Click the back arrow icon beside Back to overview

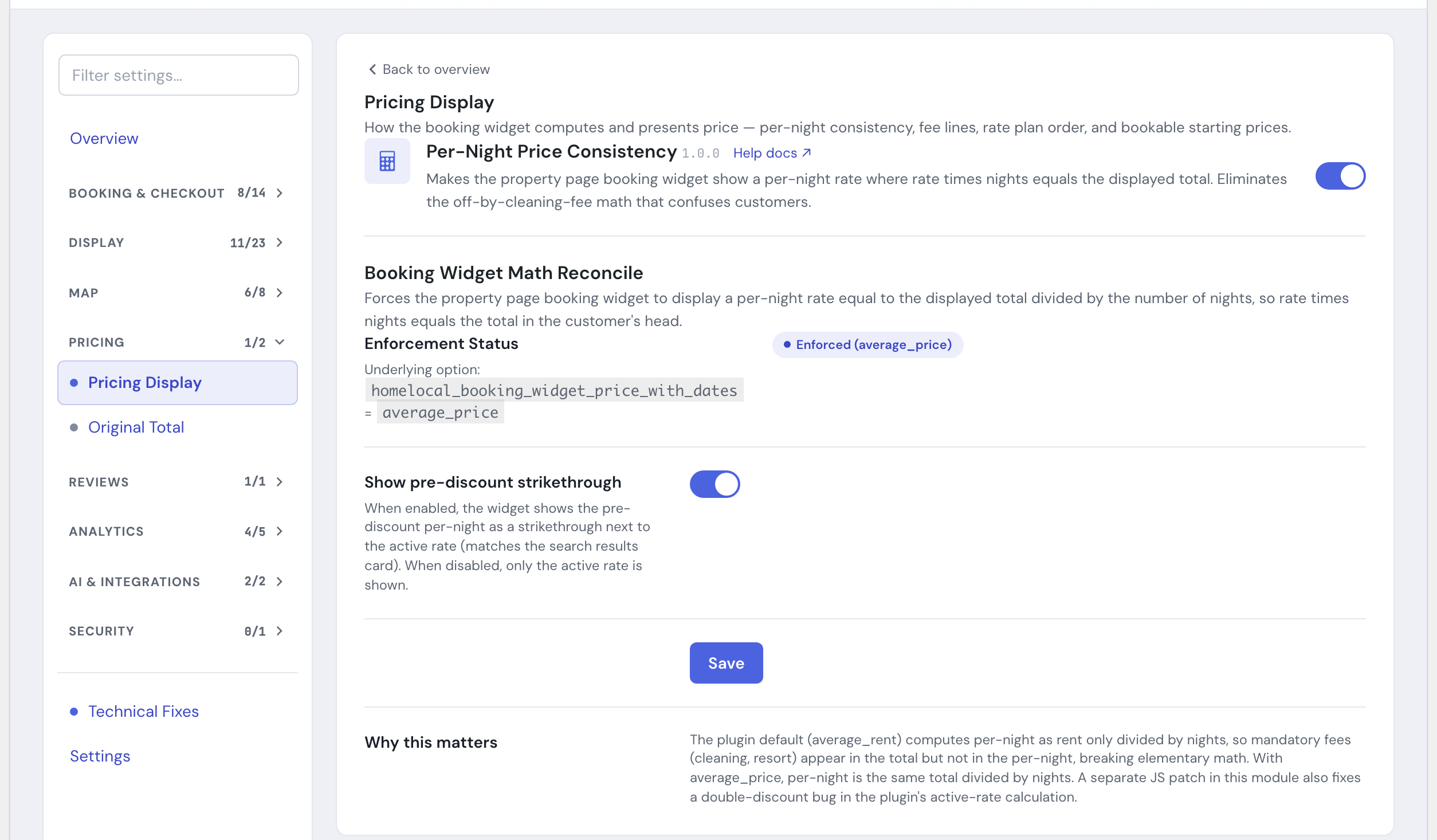(372, 69)
